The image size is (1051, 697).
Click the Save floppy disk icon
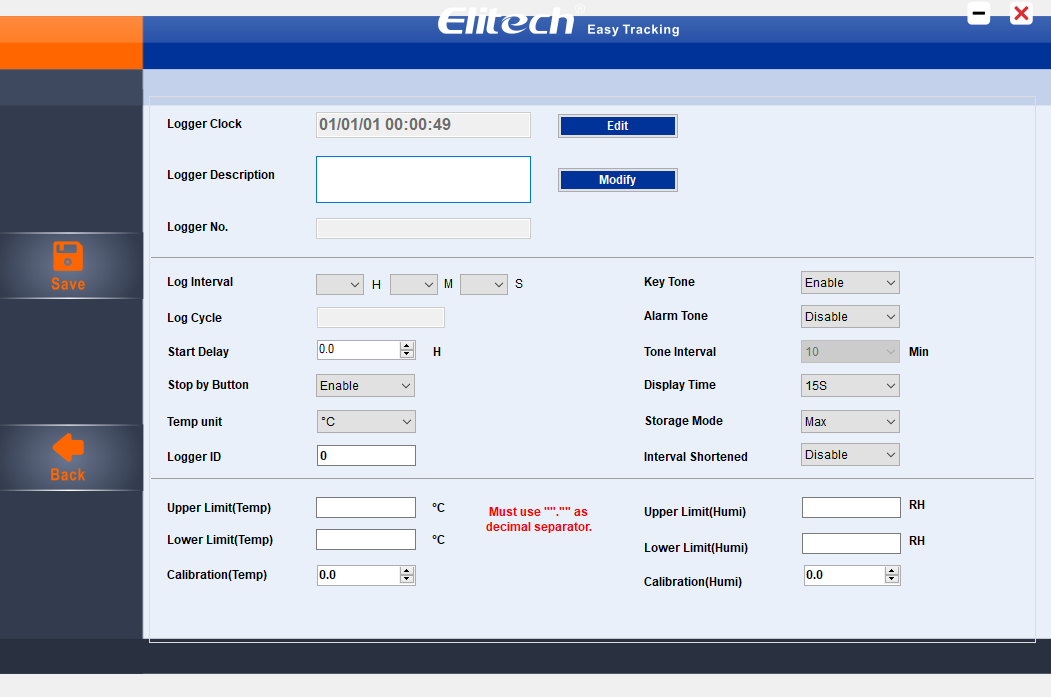click(x=68, y=256)
